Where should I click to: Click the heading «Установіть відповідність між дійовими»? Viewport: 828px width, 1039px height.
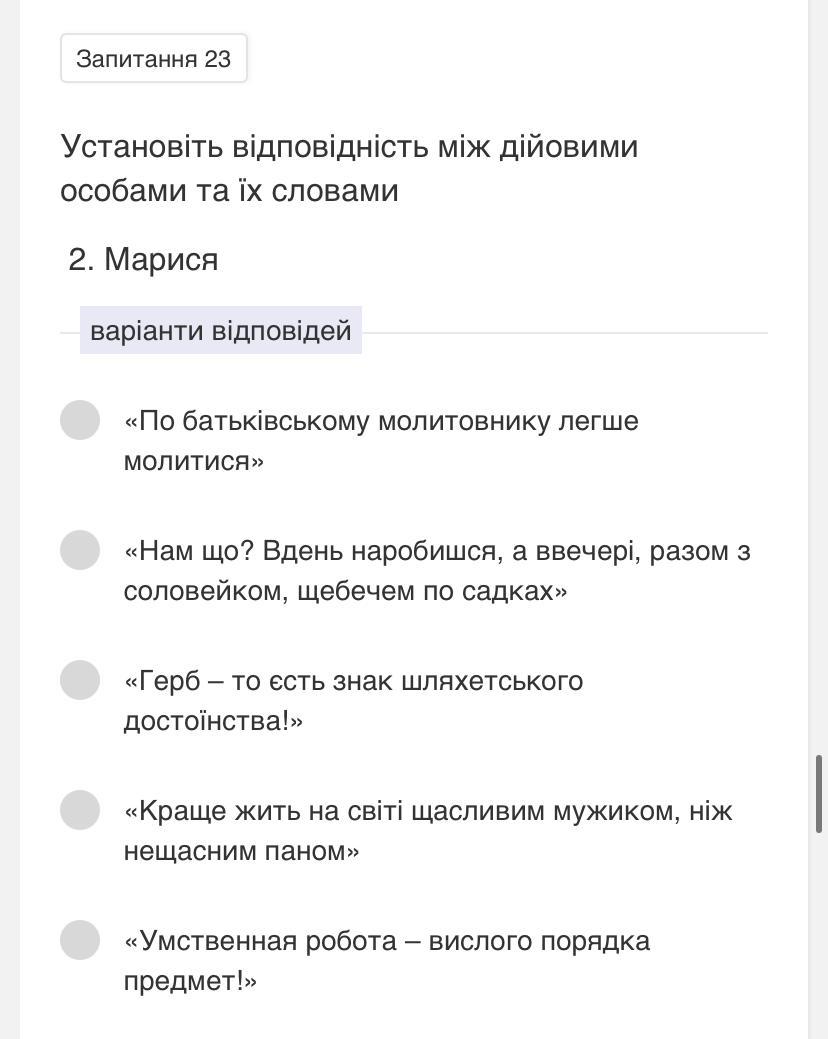click(x=349, y=147)
